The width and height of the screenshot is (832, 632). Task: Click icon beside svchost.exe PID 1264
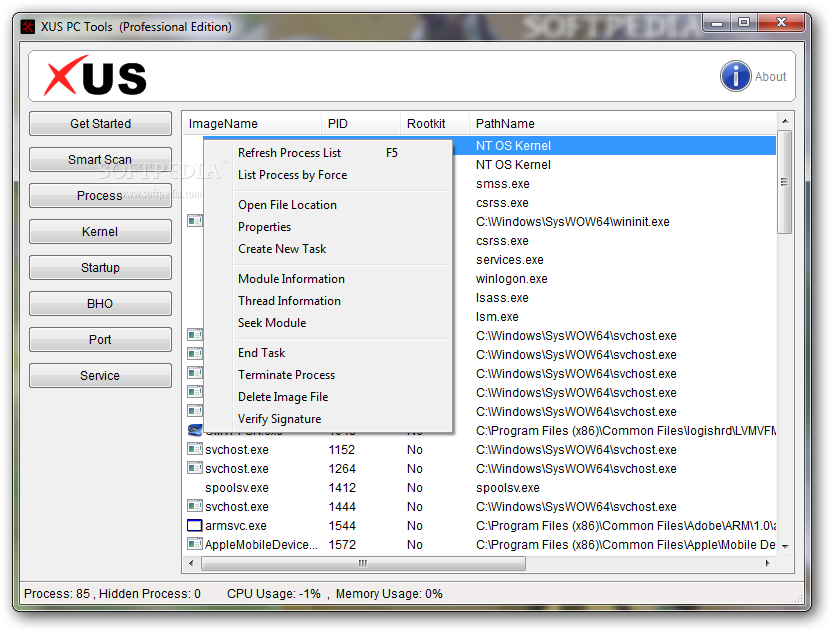click(195, 468)
